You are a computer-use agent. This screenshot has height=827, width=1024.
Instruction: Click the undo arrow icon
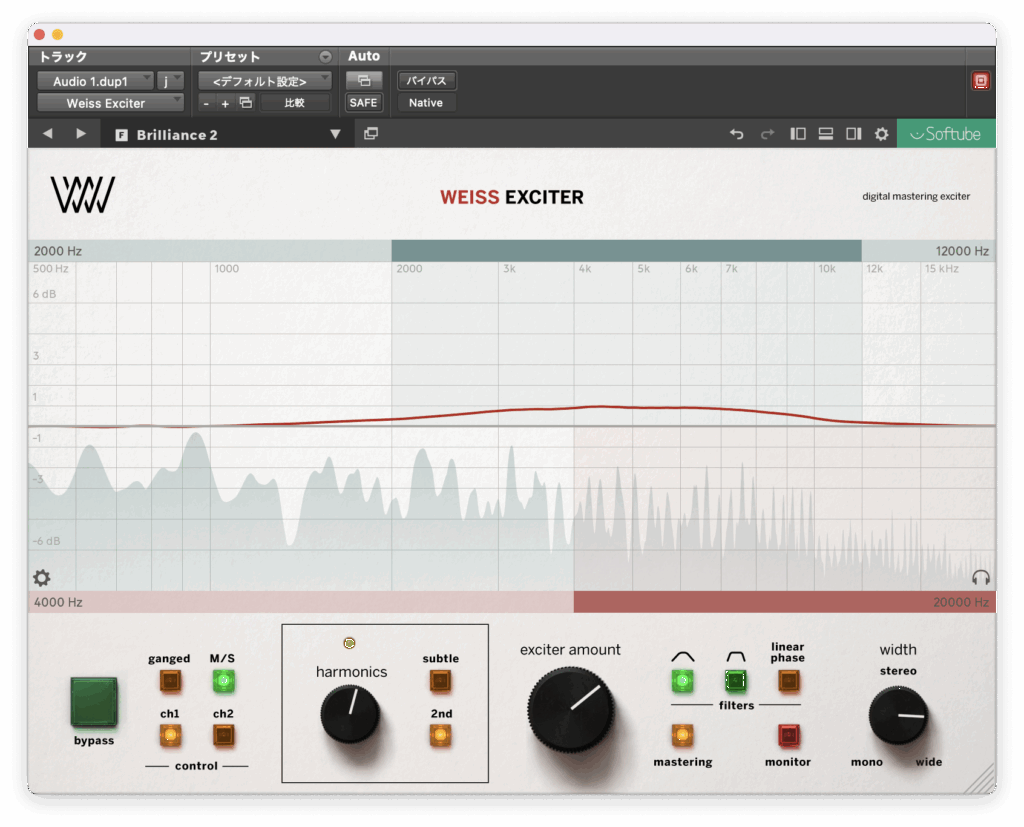737,134
